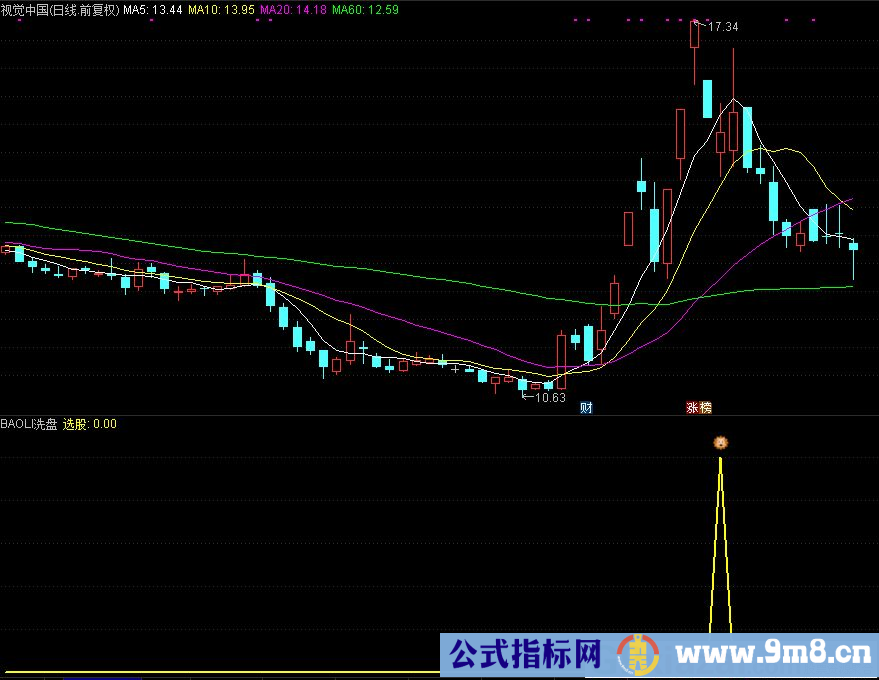Select the MA20 moving average label
Image resolution: width=879 pixels, height=680 pixels.
[293, 10]
